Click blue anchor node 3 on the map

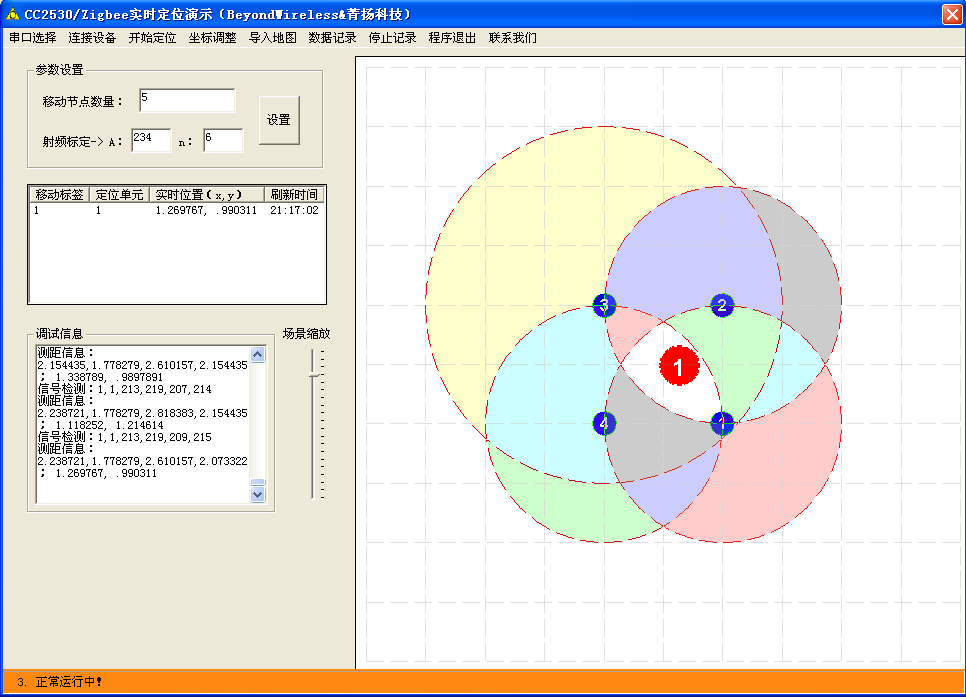point(604,305)
